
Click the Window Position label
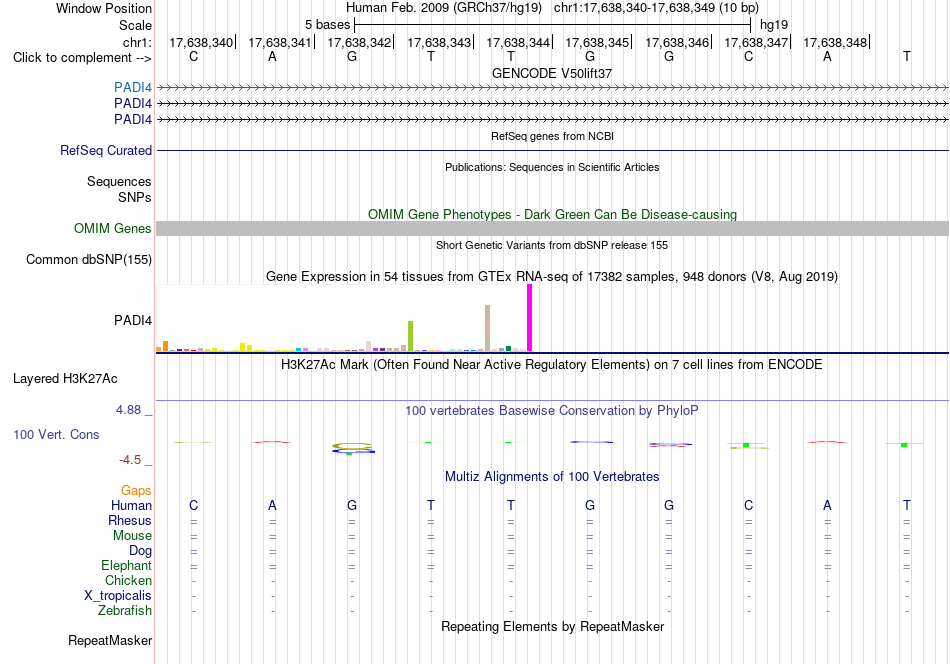click(104, 8)
